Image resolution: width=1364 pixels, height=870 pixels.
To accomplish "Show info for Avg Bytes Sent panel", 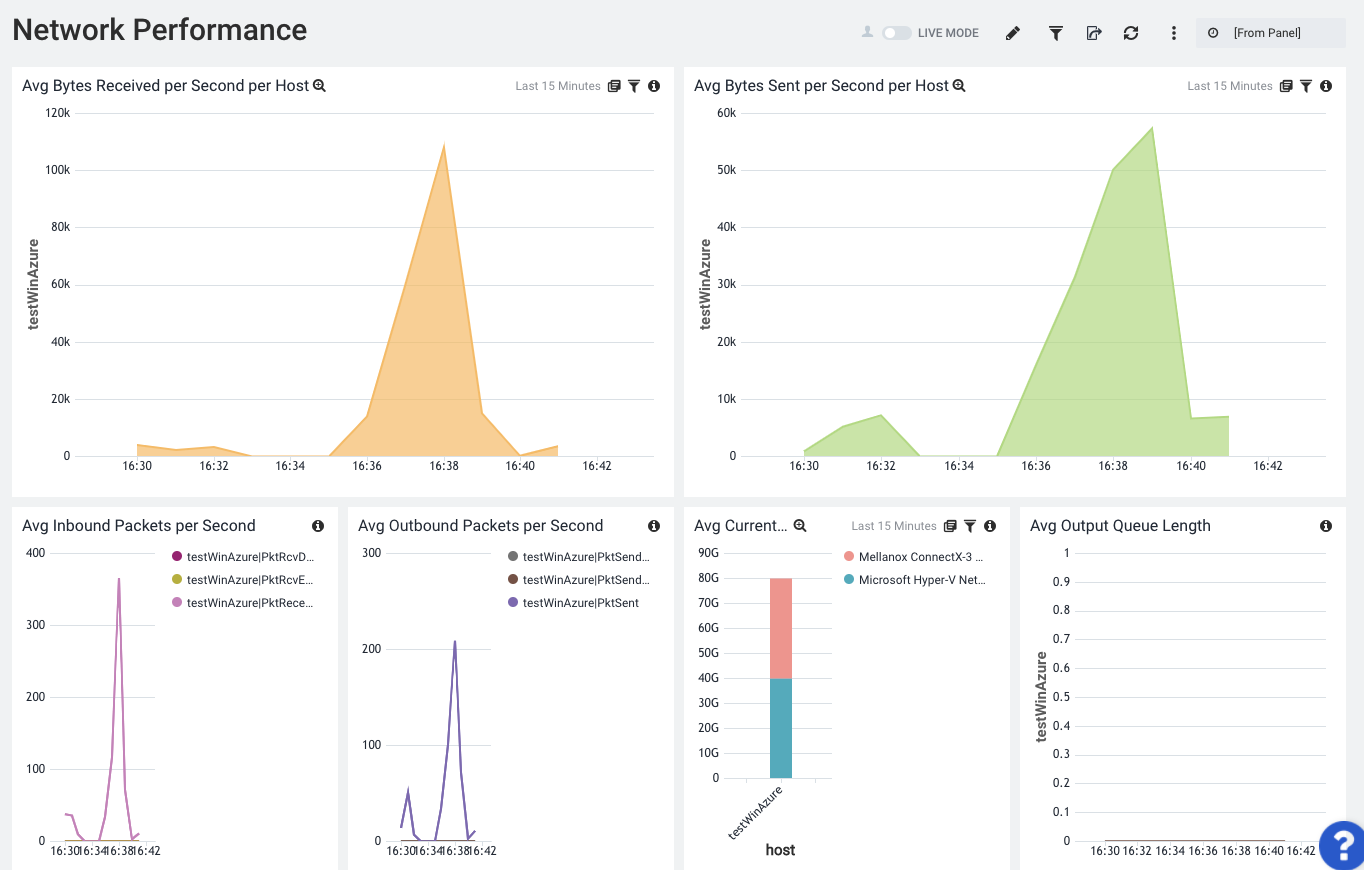I will click(x=1326, y=86).
